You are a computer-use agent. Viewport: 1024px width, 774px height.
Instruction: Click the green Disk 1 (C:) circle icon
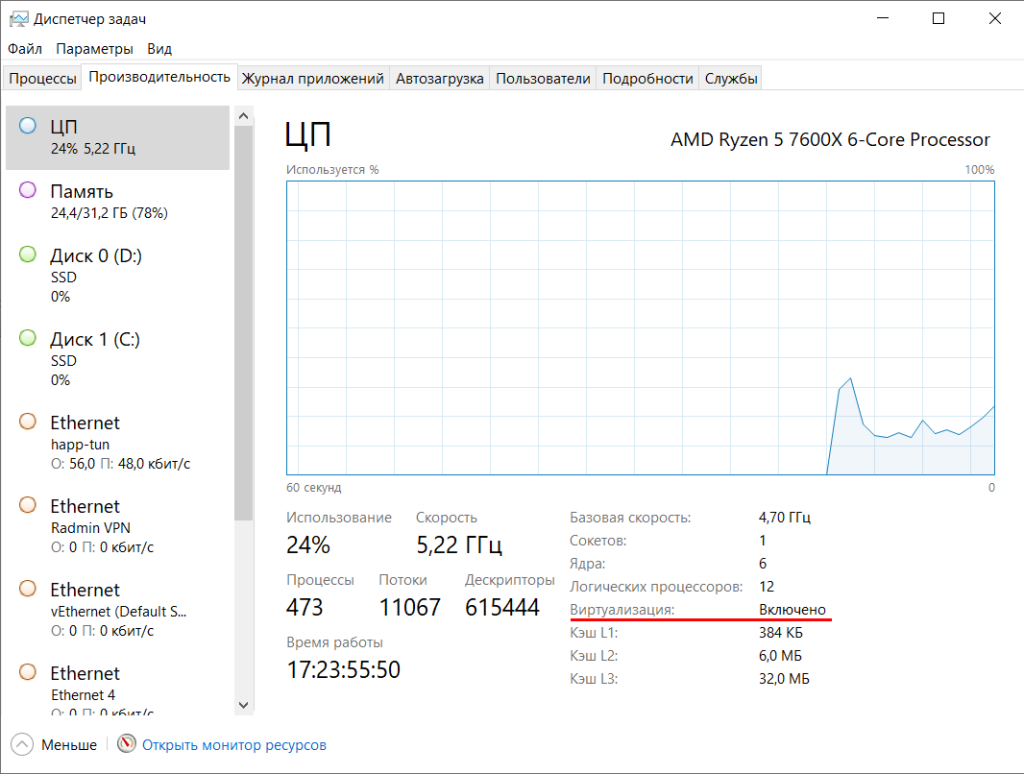pos(27,338)
